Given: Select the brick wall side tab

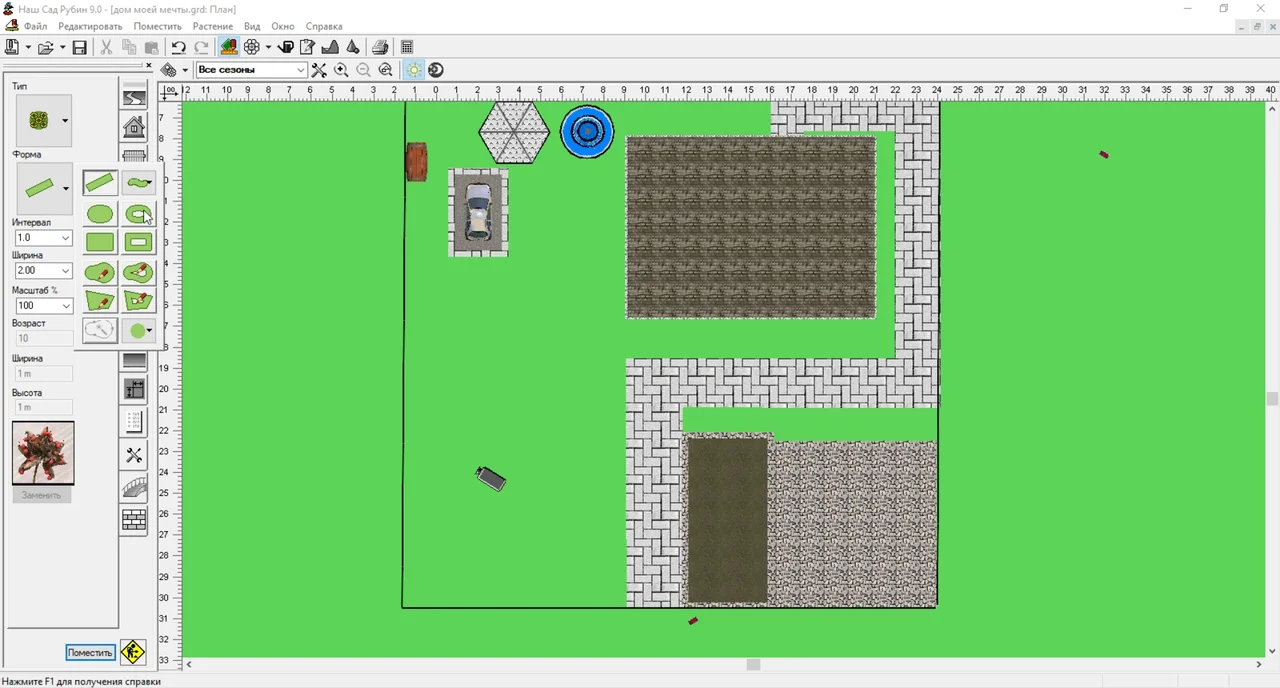Looking at the screenshot, I should tap(134, 520).
